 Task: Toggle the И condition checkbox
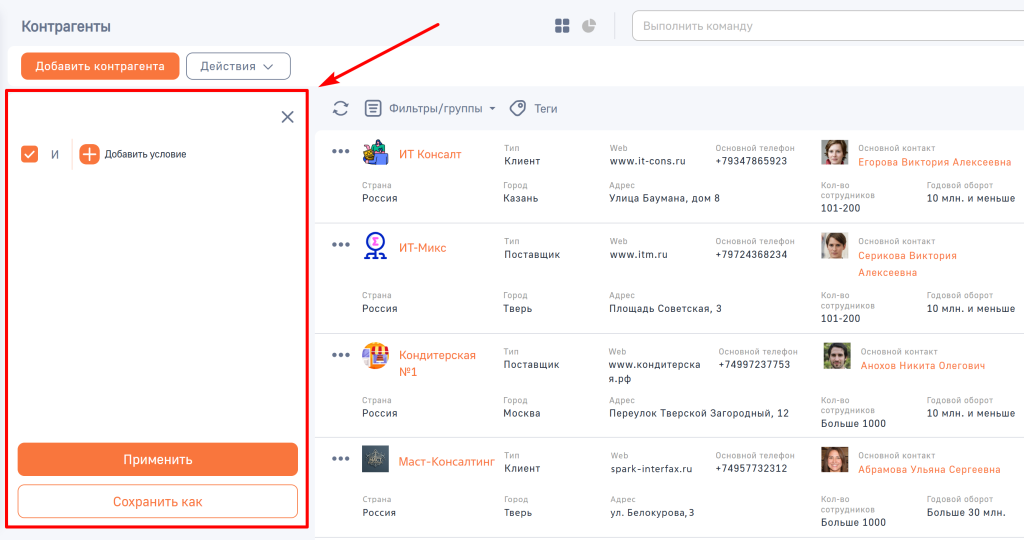click(x=30, y=154)
